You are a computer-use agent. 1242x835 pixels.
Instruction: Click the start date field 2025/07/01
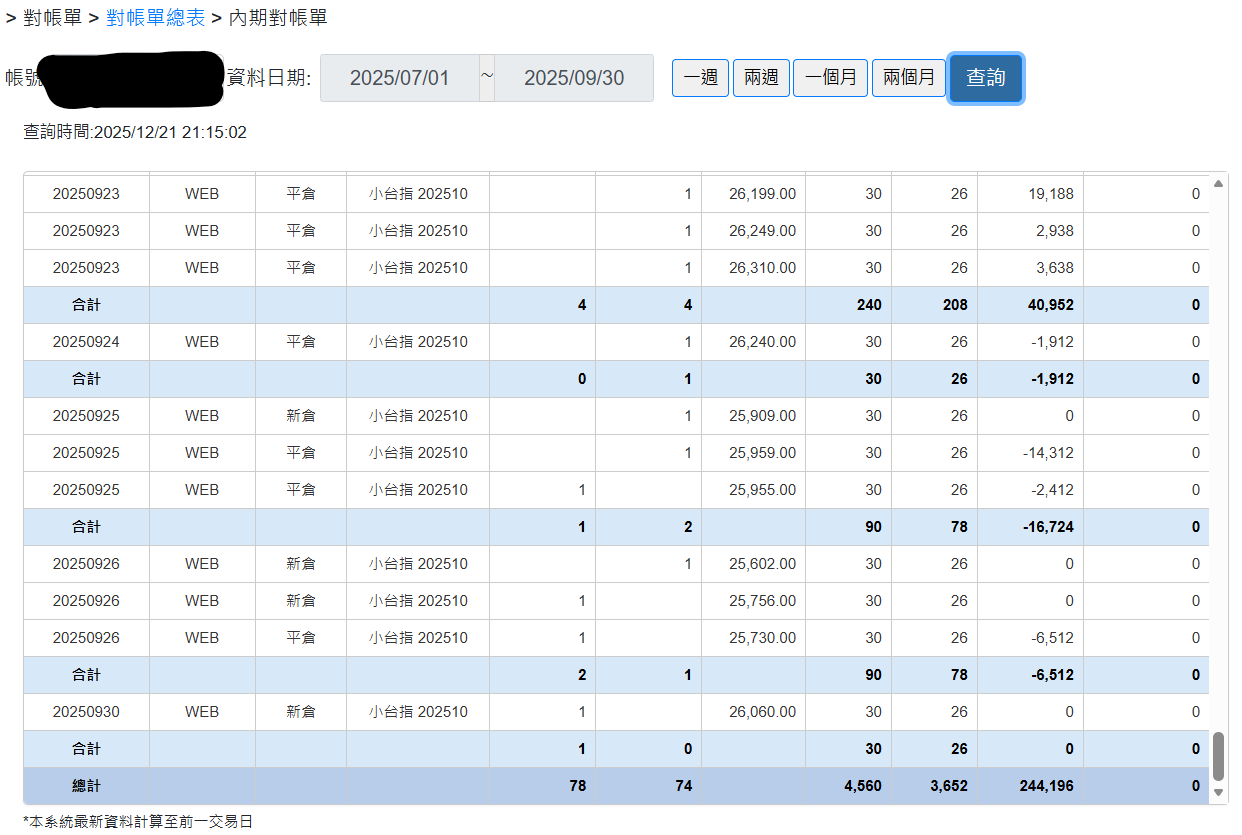(x=399, y=78)
